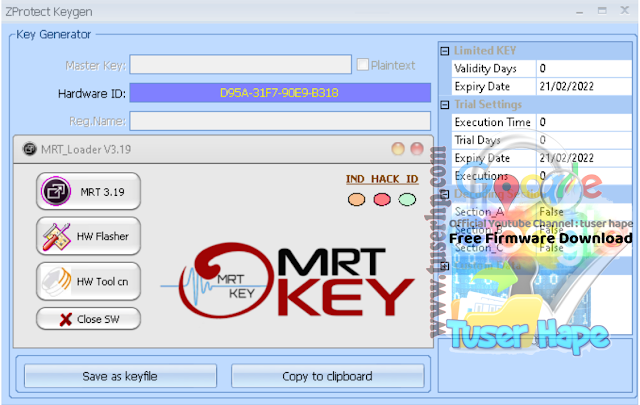Launch HW Flasher button
Viewport: 640px width, 405px height.
(x=89, y=236)
